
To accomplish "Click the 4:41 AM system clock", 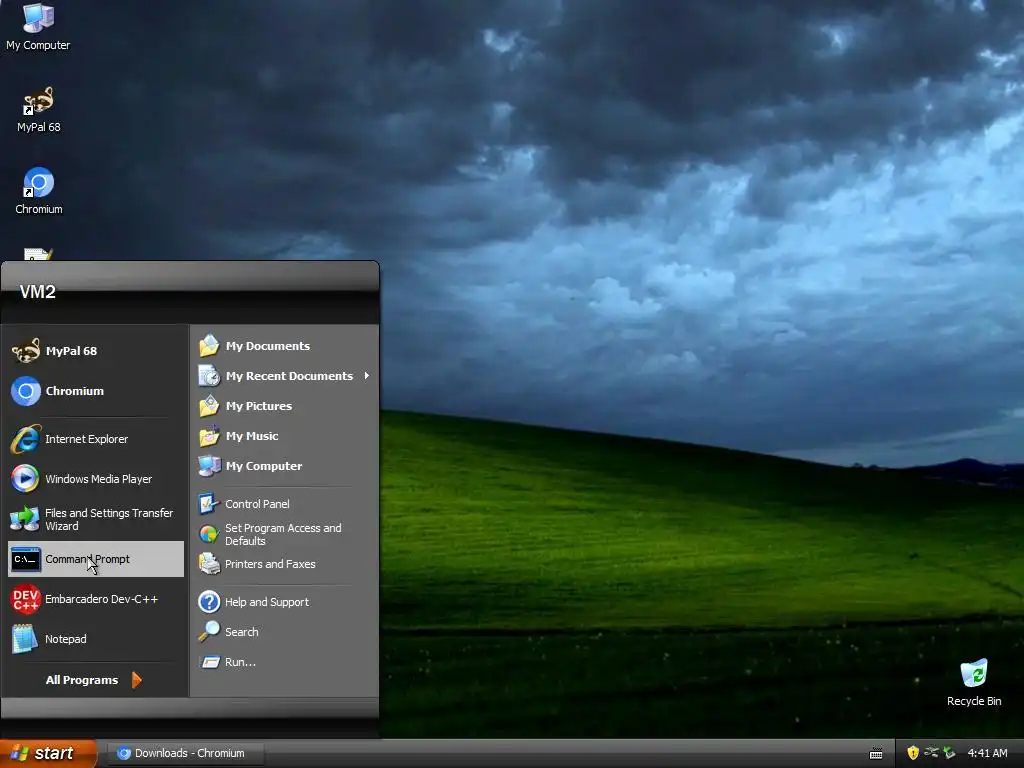I will coord(987,753).
